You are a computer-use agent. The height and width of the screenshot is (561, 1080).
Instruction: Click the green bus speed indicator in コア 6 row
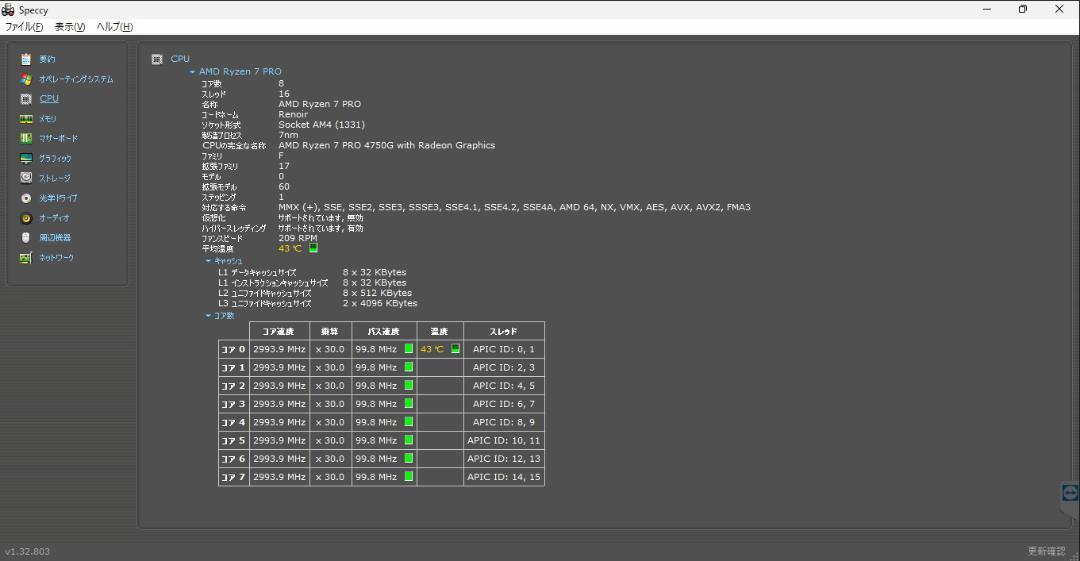(408, 458)
